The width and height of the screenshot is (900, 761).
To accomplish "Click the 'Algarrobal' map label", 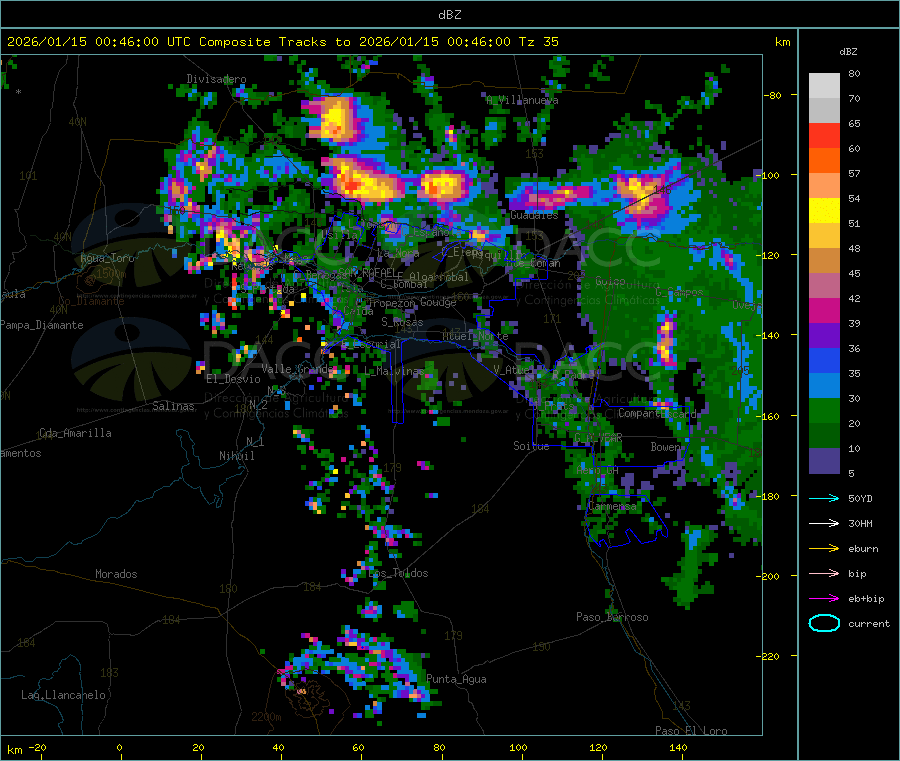I will click(x=439, y=278).
